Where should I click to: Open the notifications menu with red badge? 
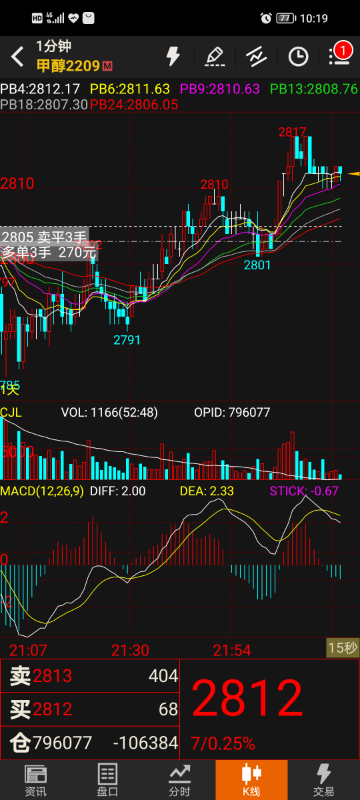pos(340,54)
